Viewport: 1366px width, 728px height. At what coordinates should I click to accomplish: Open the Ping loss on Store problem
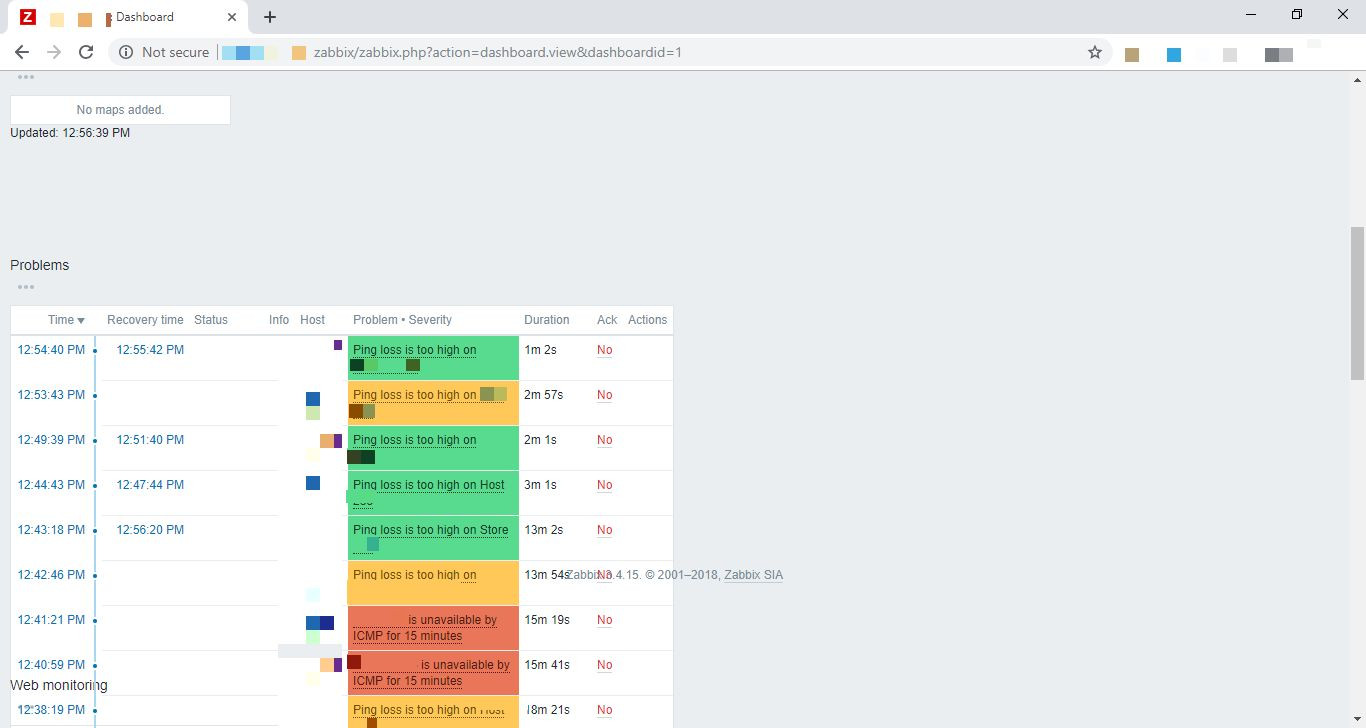tap(429, 530)
